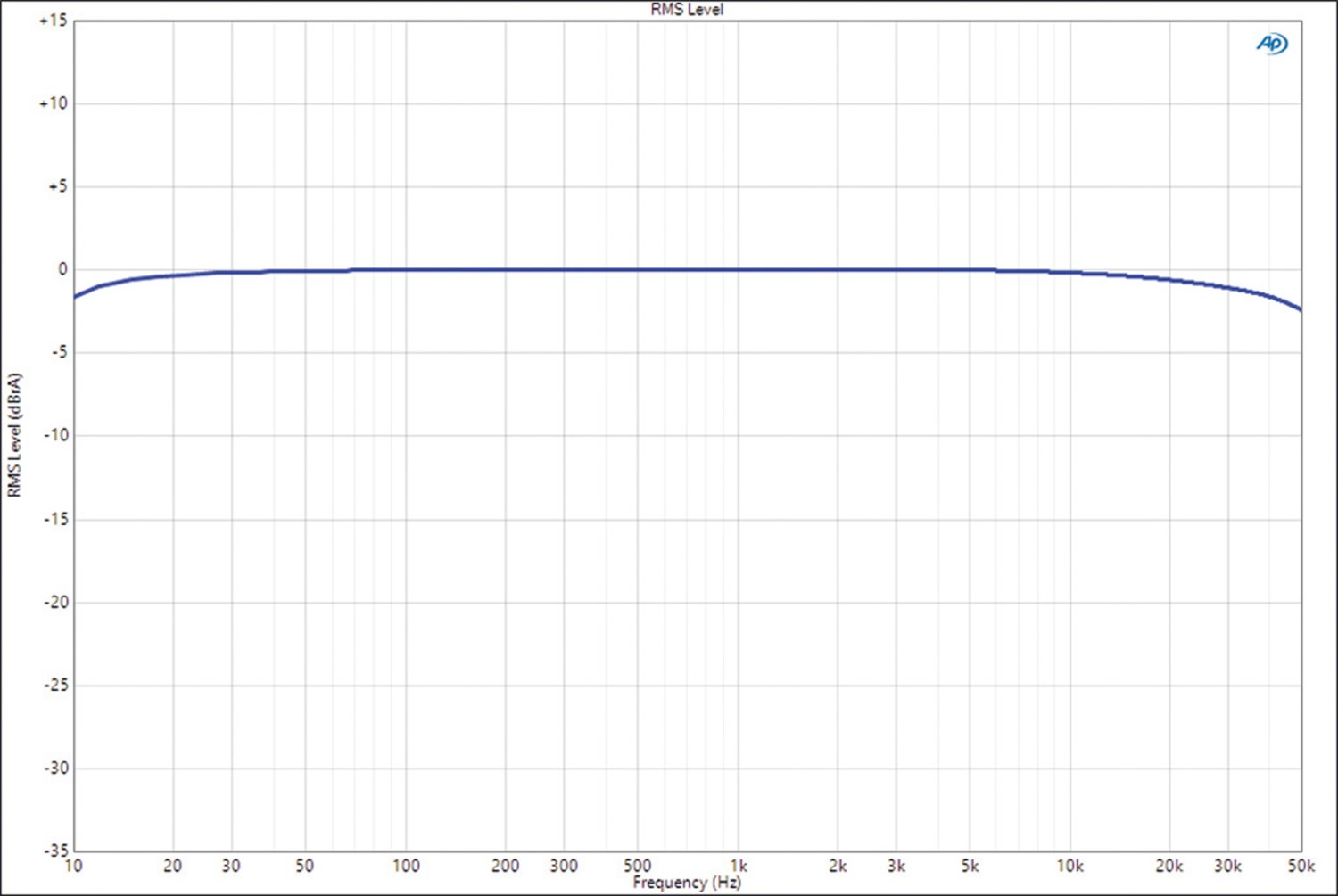Click the blue response curve above 1k

click(x=739, y=270)
